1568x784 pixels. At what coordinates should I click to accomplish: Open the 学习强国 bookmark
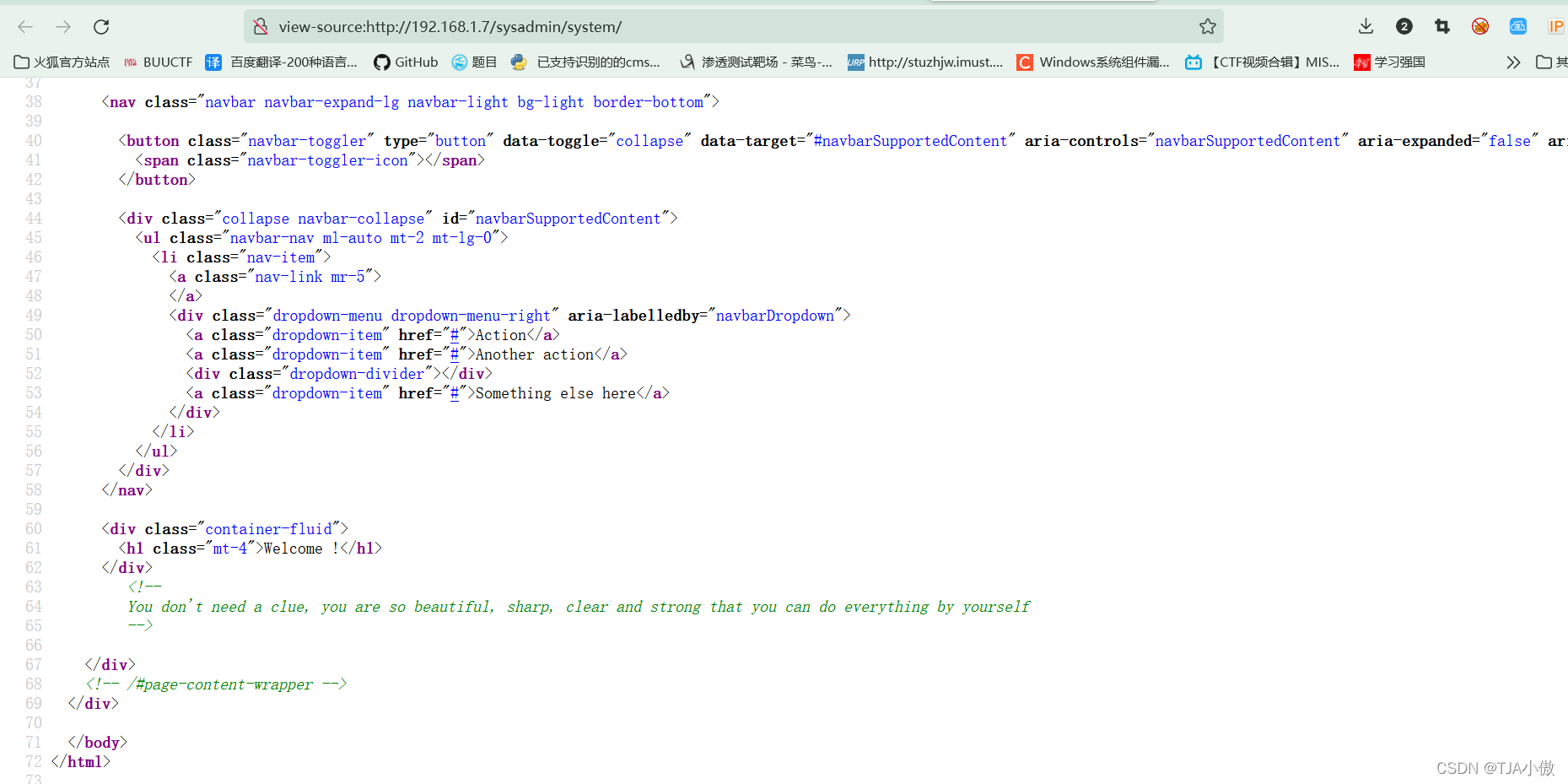point(1389,62)
